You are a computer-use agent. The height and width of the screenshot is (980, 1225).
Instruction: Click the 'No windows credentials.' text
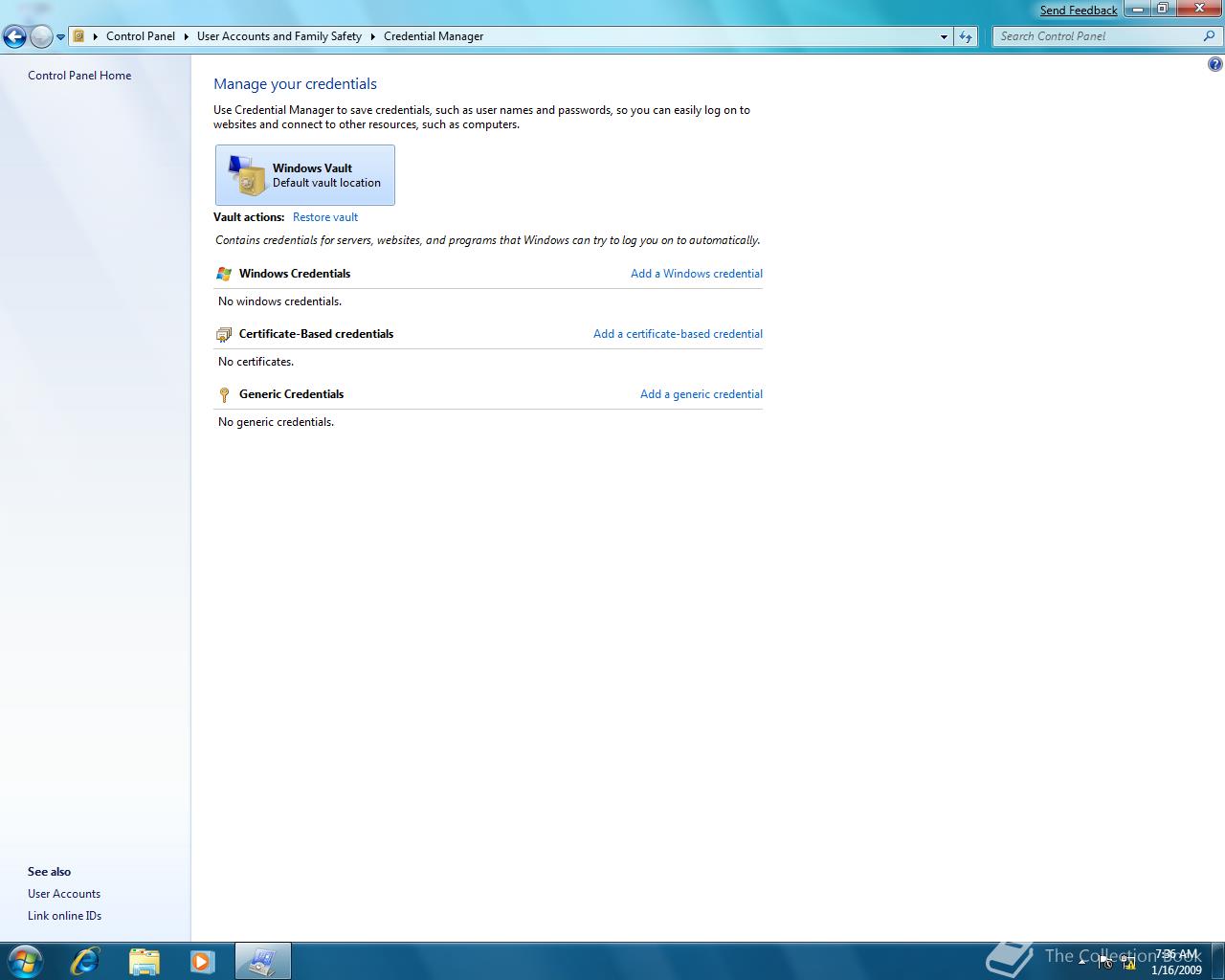pos(279,301)
